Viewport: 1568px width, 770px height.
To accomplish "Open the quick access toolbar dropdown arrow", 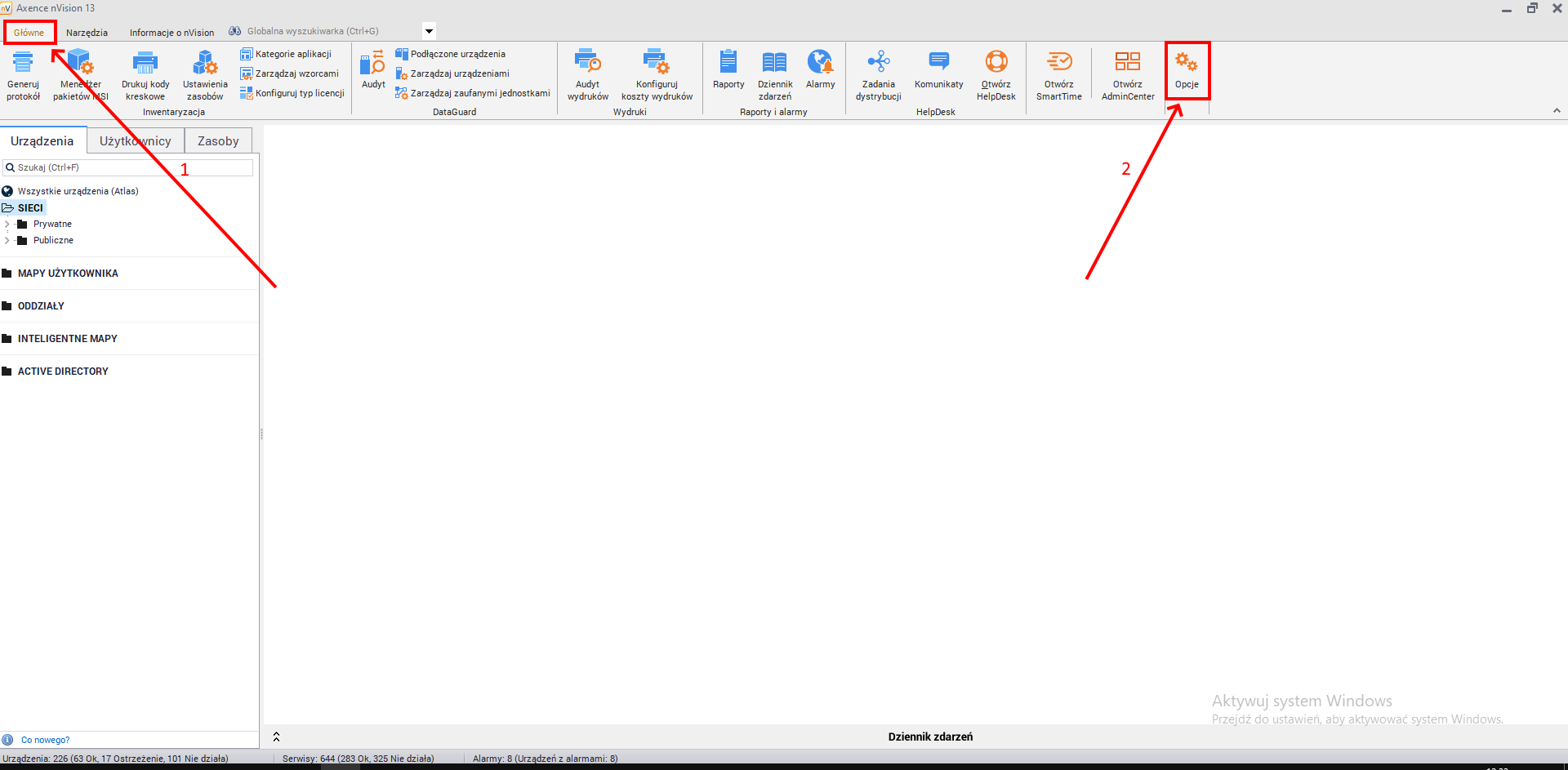I will pos(429,32).
